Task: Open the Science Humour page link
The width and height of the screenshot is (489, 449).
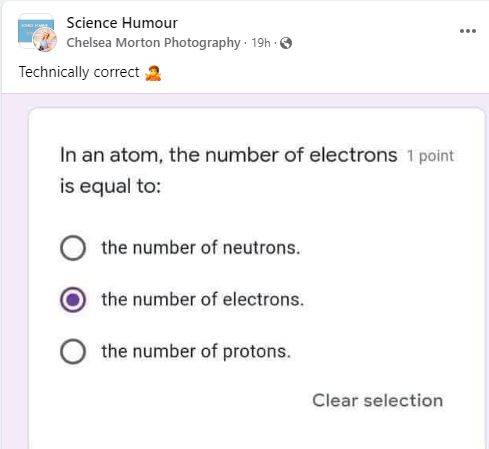Action: pos(122,23)
